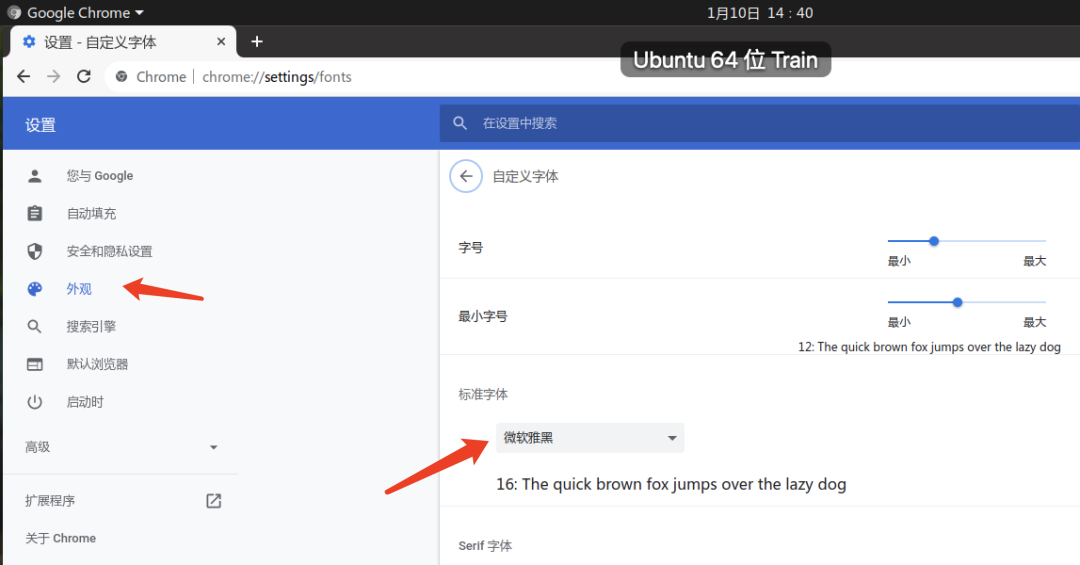Adjust the 最小字号 slider handle
1080x565 pixels.
click(957, 302)
